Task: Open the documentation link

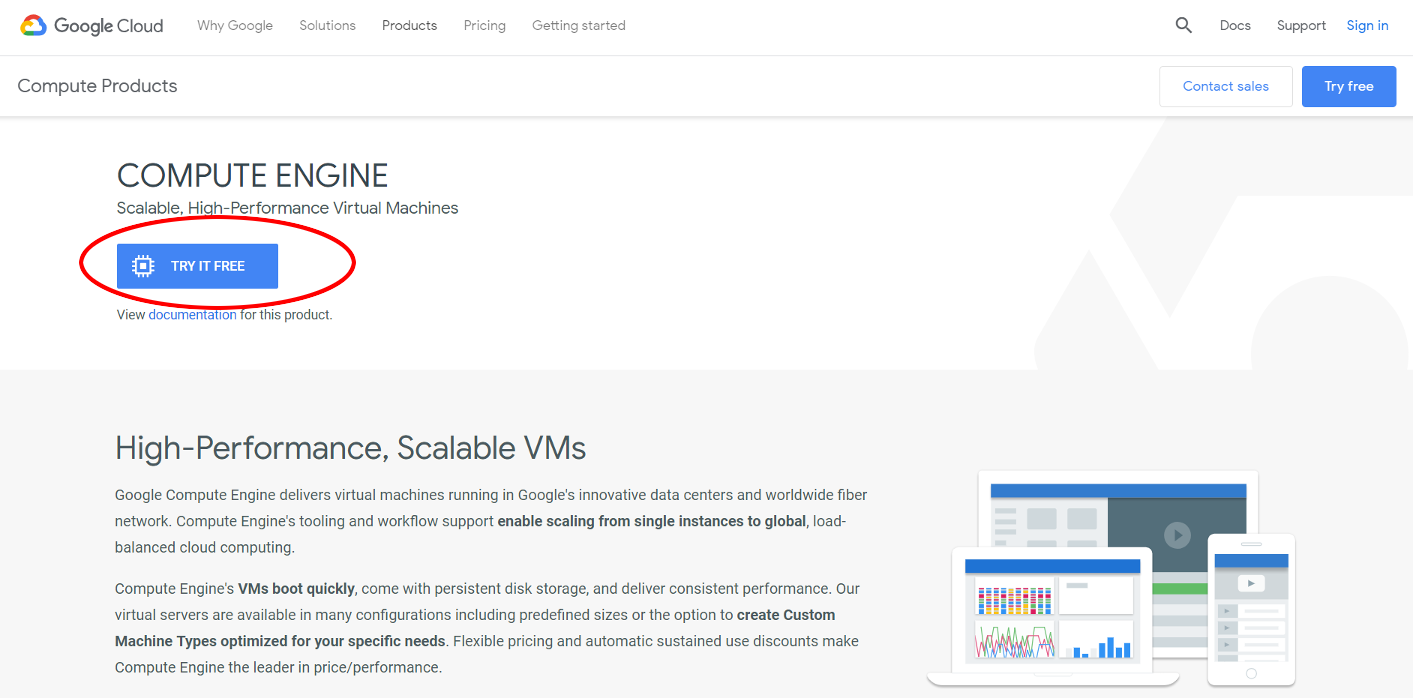Action: (x=193, y=315)
